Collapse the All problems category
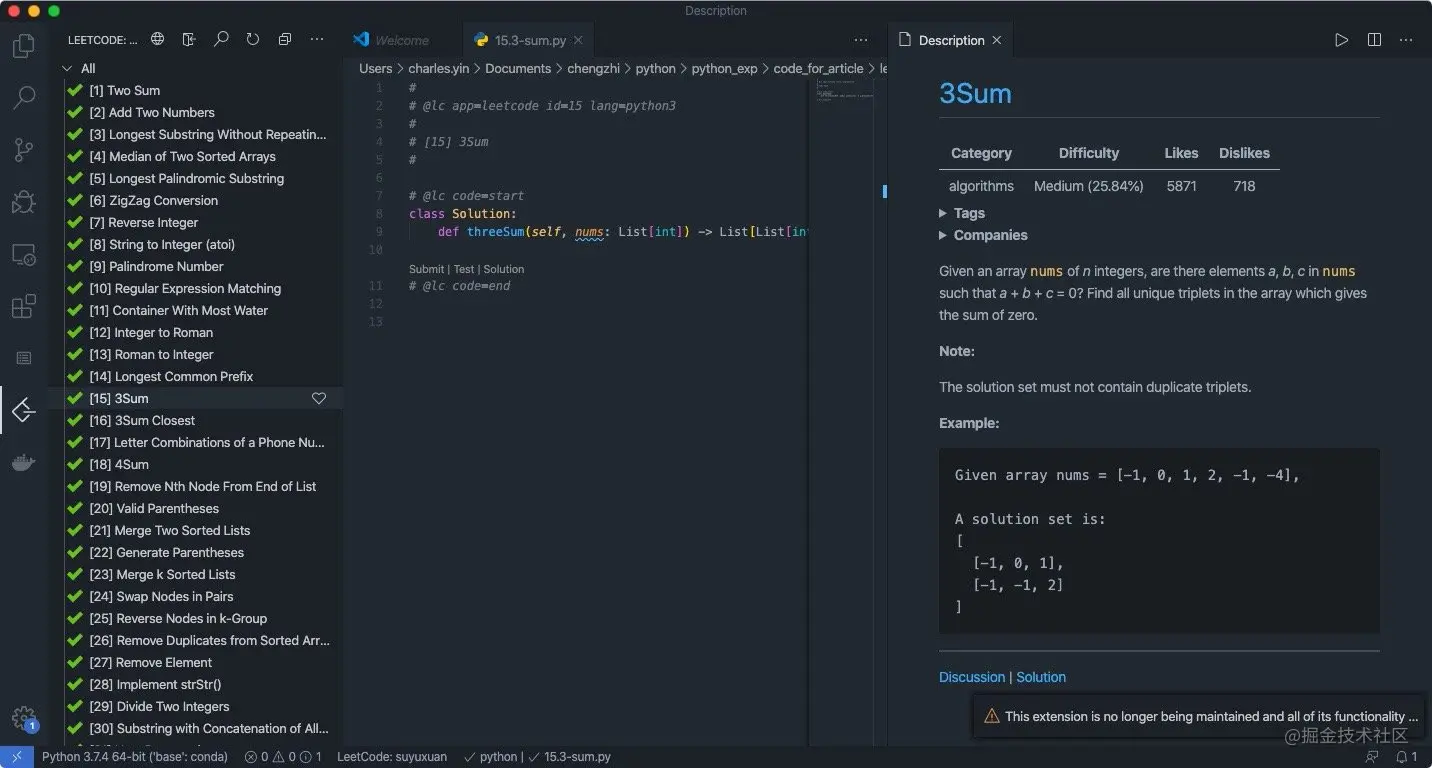This screenshot has height=768, width=1432. point(67,68)
